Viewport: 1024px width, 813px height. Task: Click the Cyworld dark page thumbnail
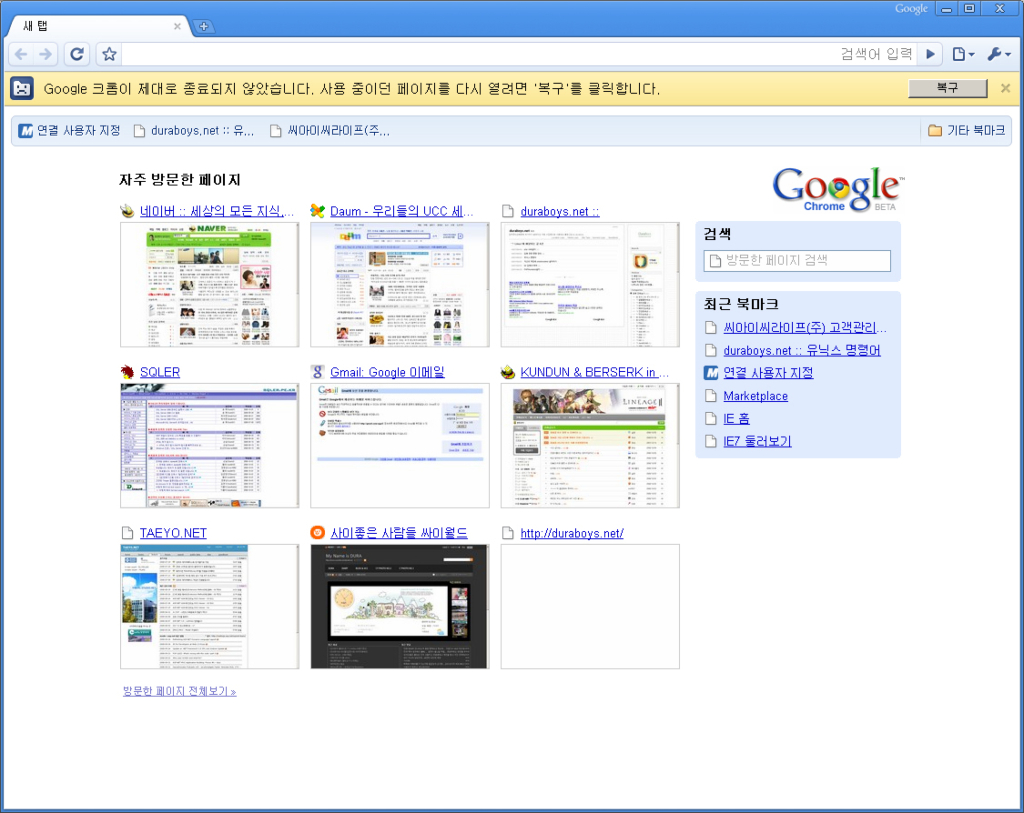pyautogui.click(x=400, y=607)
